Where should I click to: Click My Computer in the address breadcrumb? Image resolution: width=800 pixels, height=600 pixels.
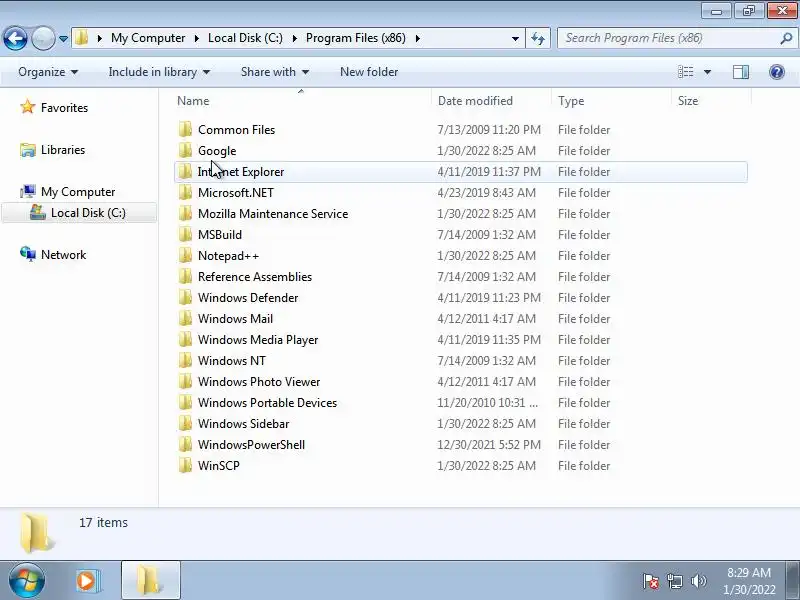(148, 38)
